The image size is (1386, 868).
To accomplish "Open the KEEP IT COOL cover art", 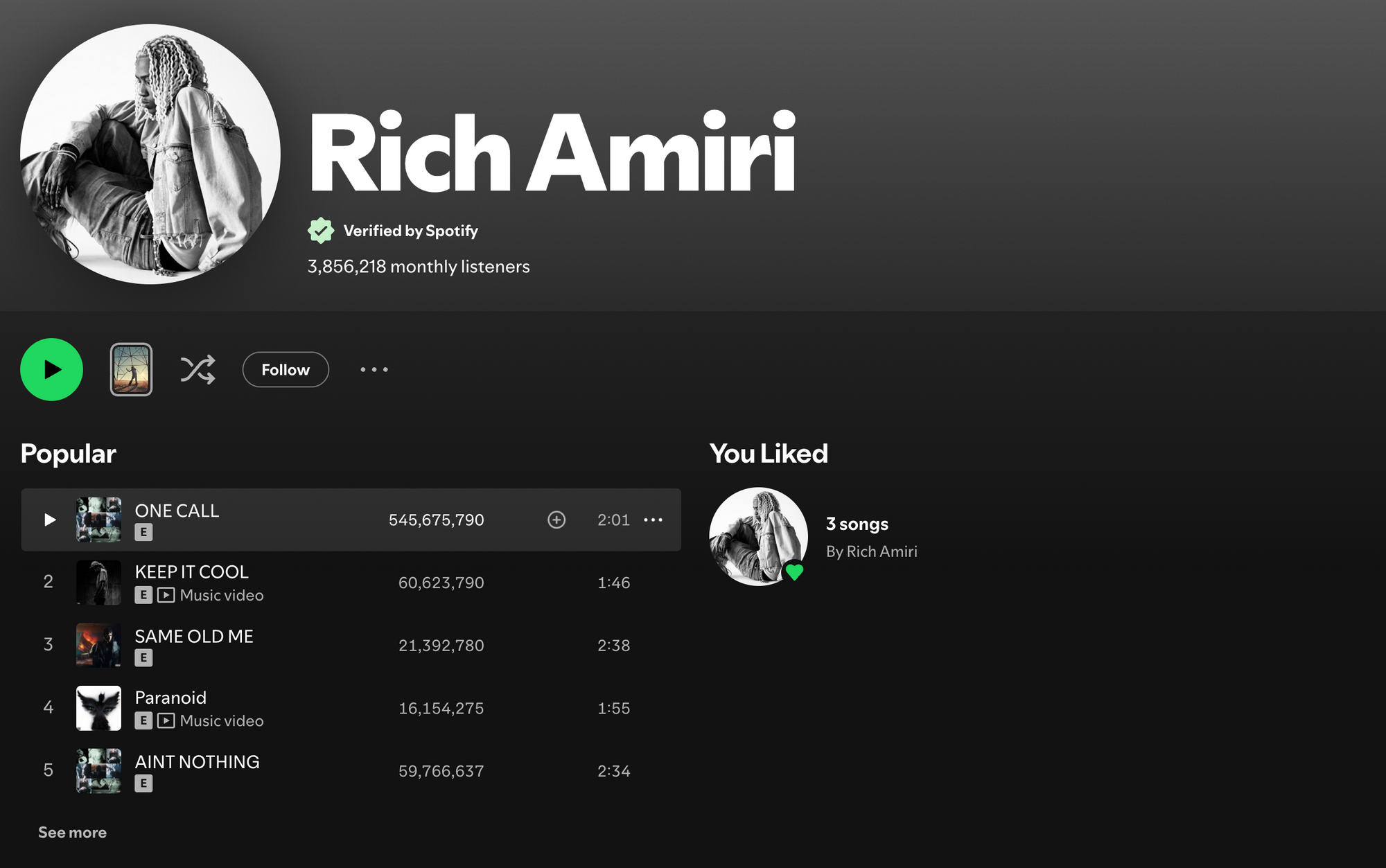I will (x=98, y=583).
